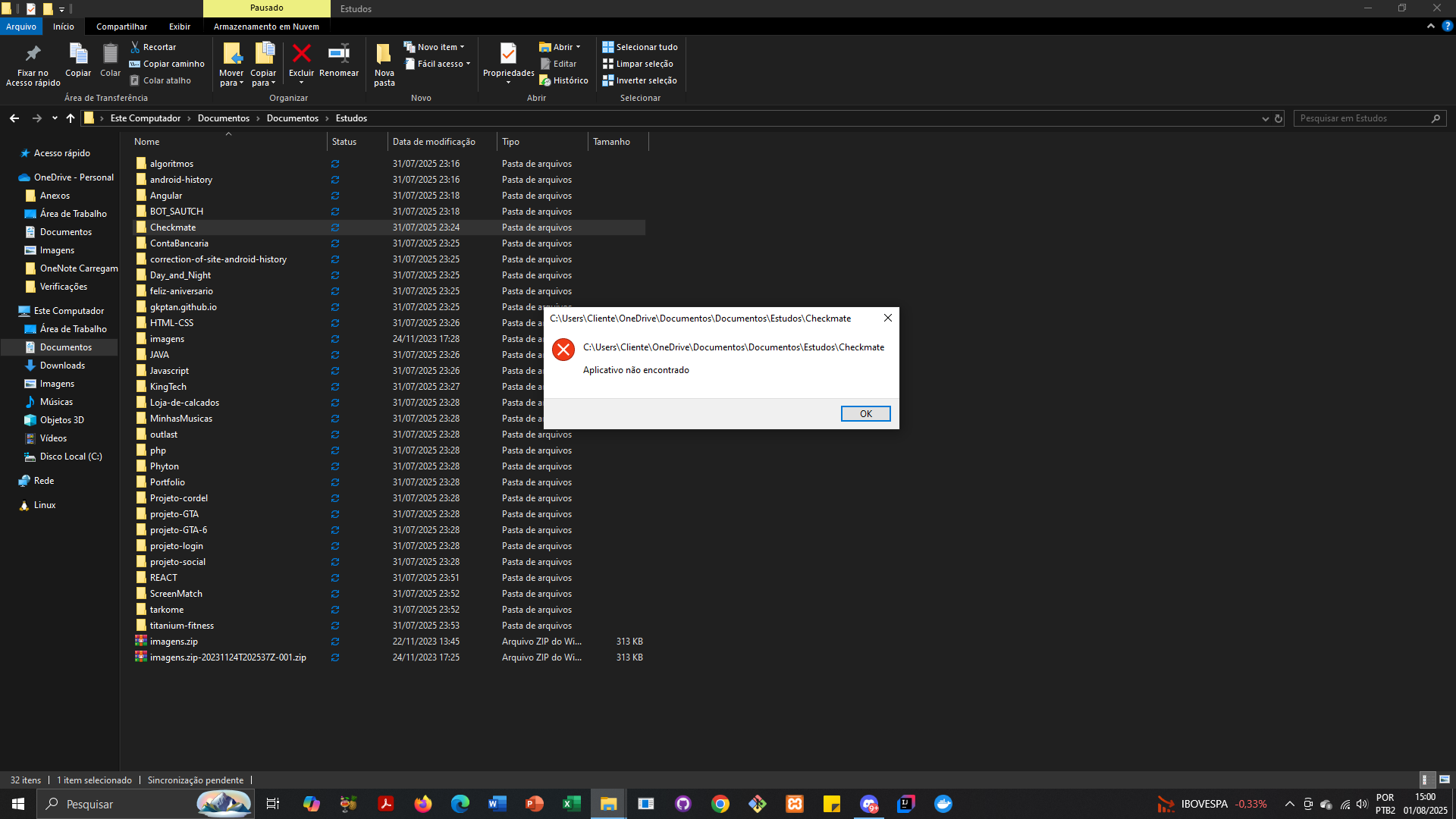Close the Aplicativo não encontrado dialog
The height and width of the screenshot is (819, 1456).
tap(887, 318)
